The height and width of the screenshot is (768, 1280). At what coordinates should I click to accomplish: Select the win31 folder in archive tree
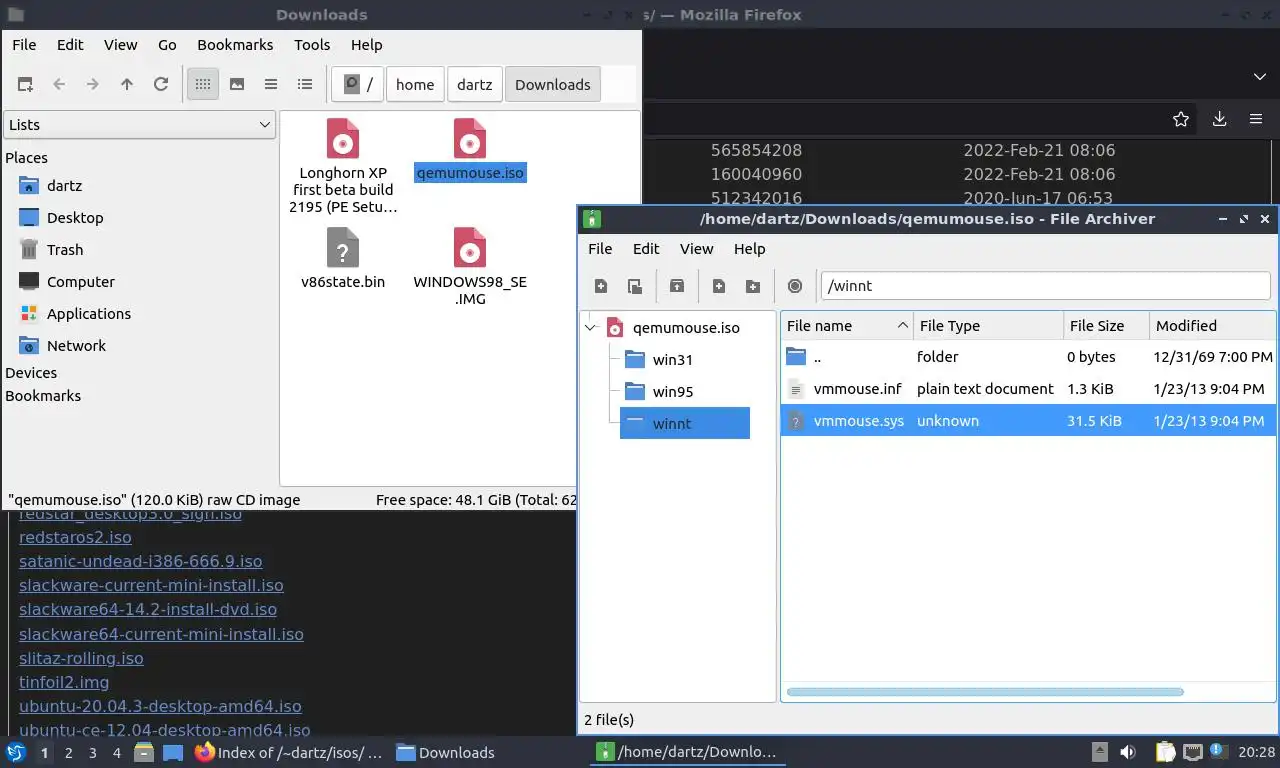pos(672,360)
